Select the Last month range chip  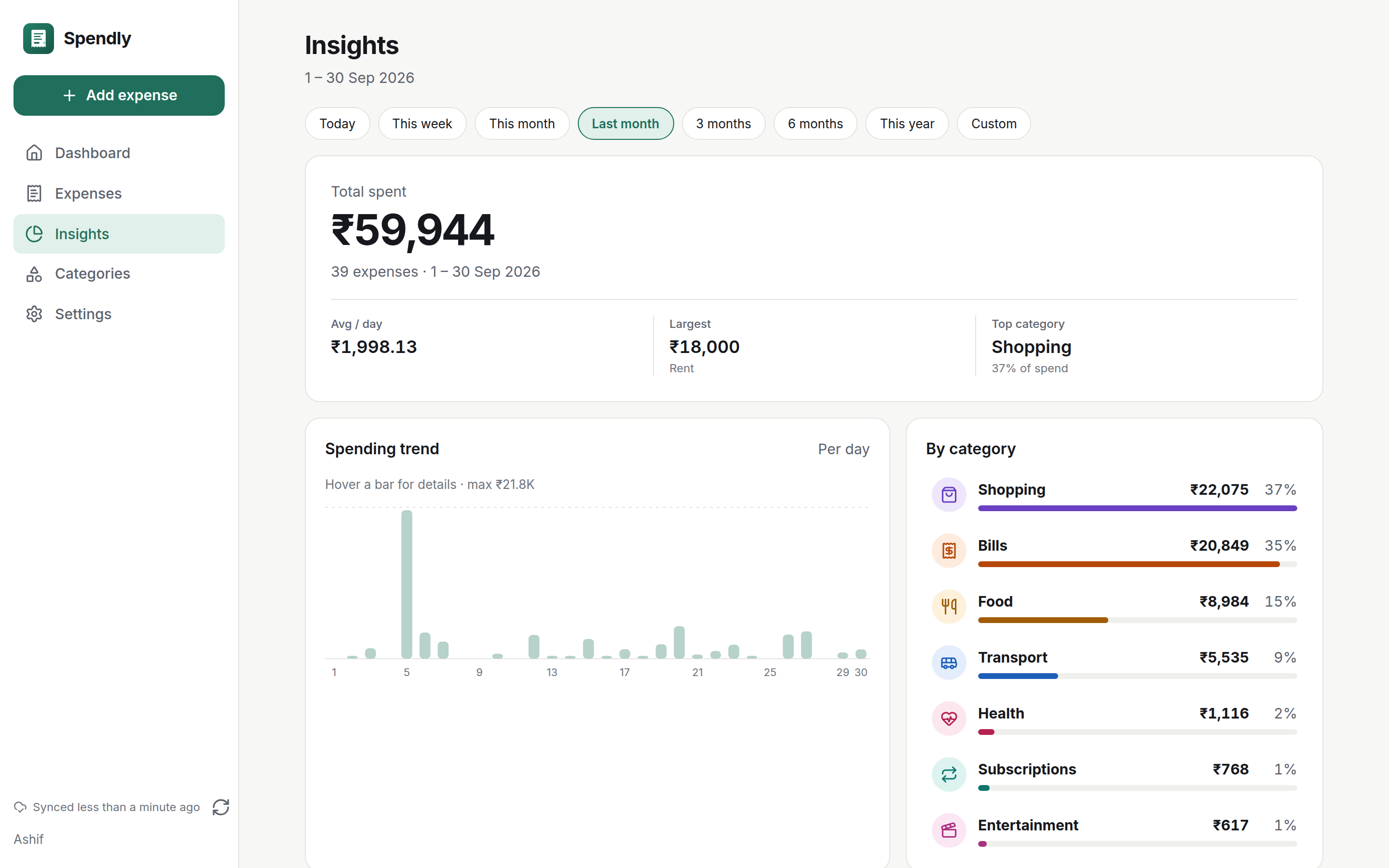point(626,123)
